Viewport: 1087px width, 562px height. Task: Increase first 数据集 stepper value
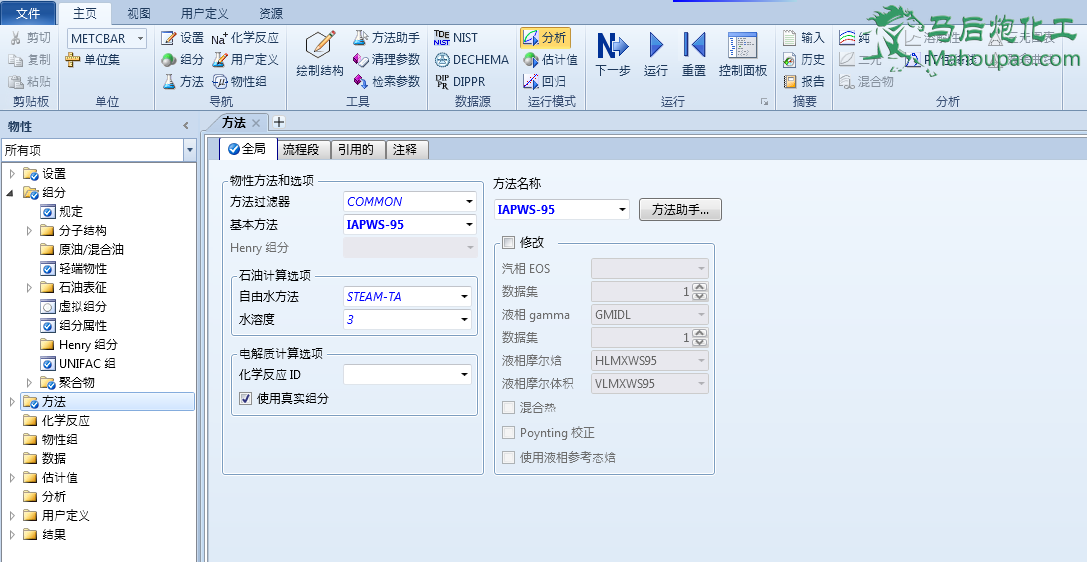point(699,287)
